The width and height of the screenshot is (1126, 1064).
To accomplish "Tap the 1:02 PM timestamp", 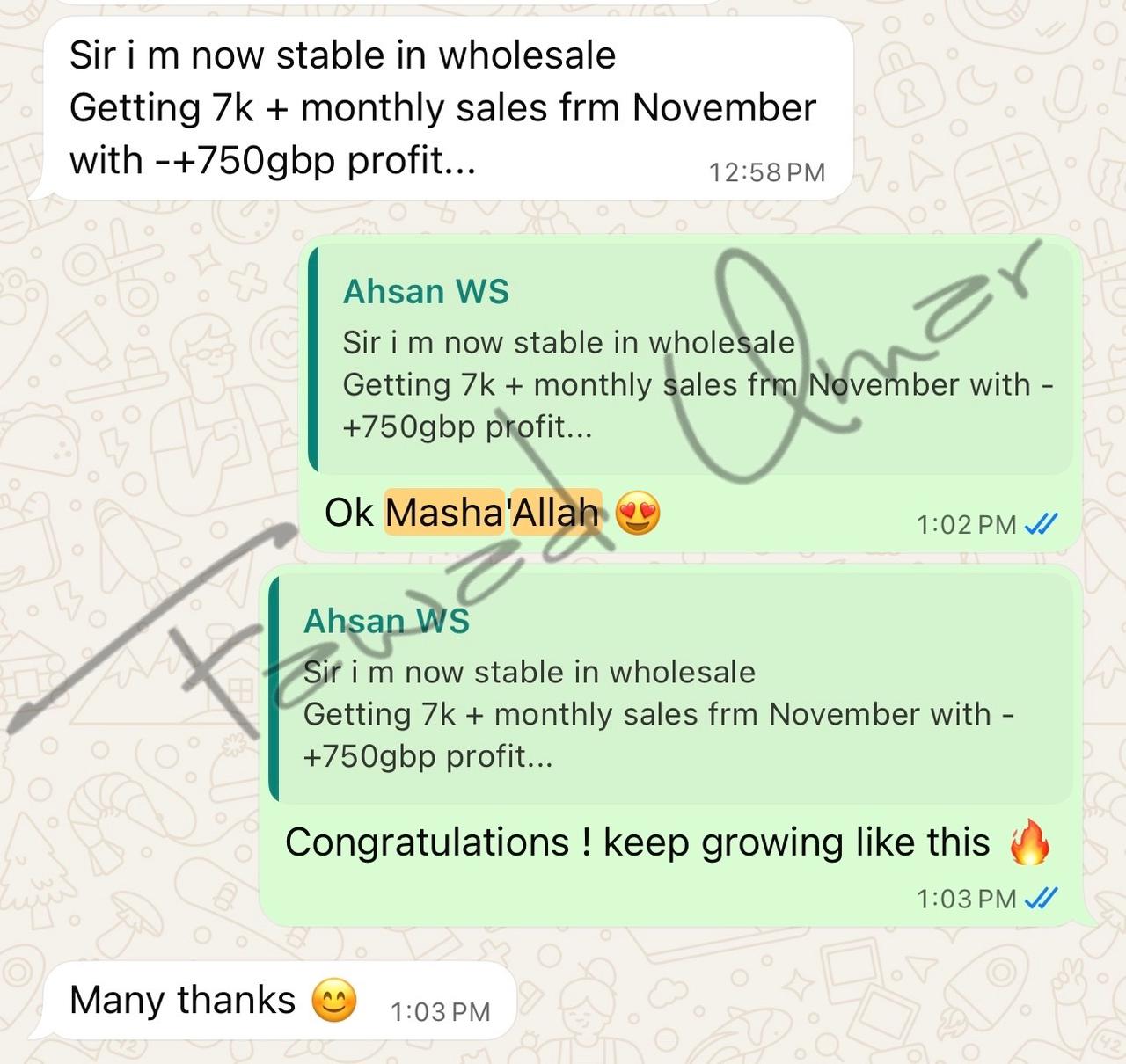I will [x=967, y=525].
